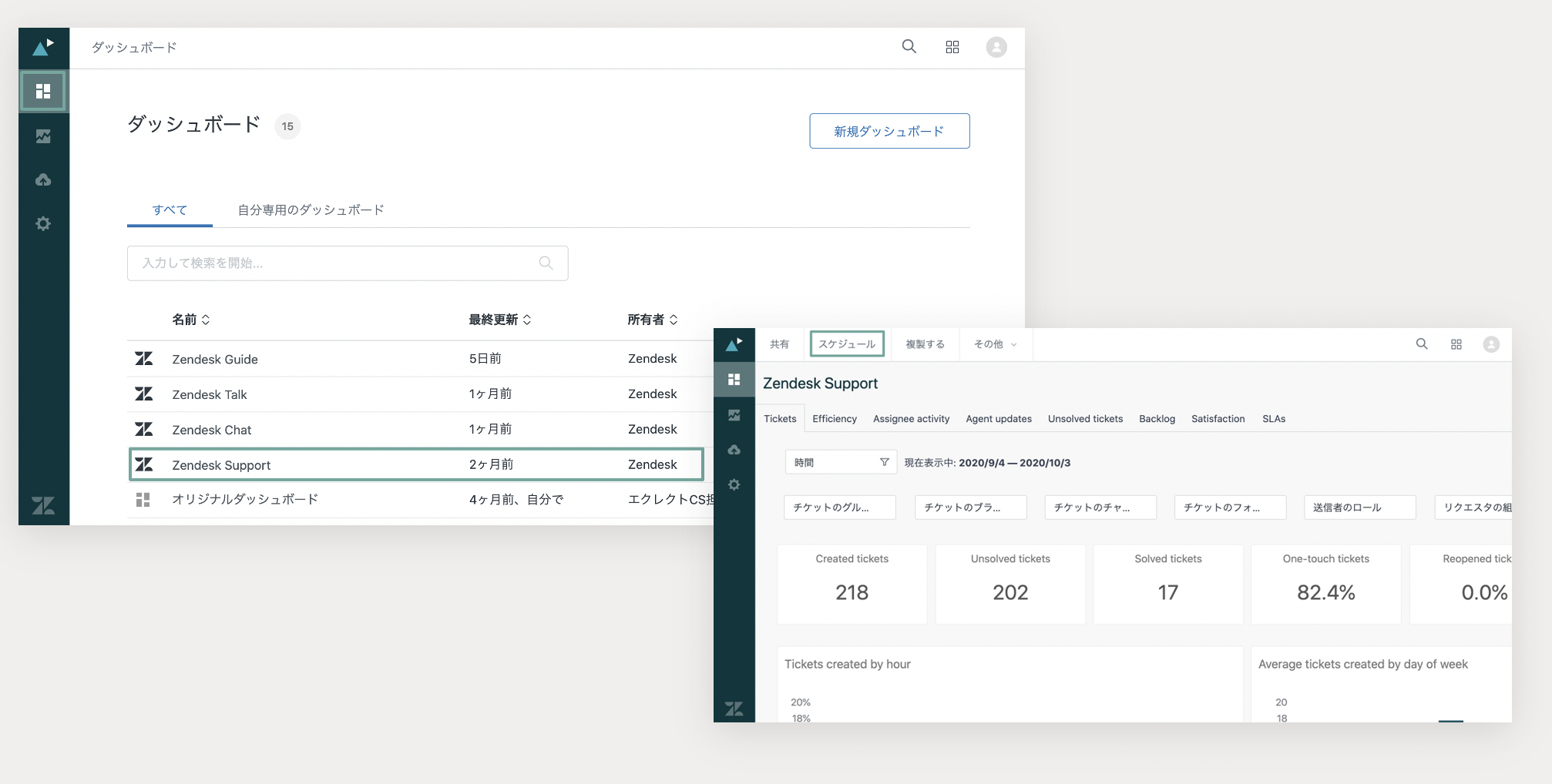Open the チケットのブラ... filter
This screenshot has height=784, width=1552.
click(x=971, y=508)
